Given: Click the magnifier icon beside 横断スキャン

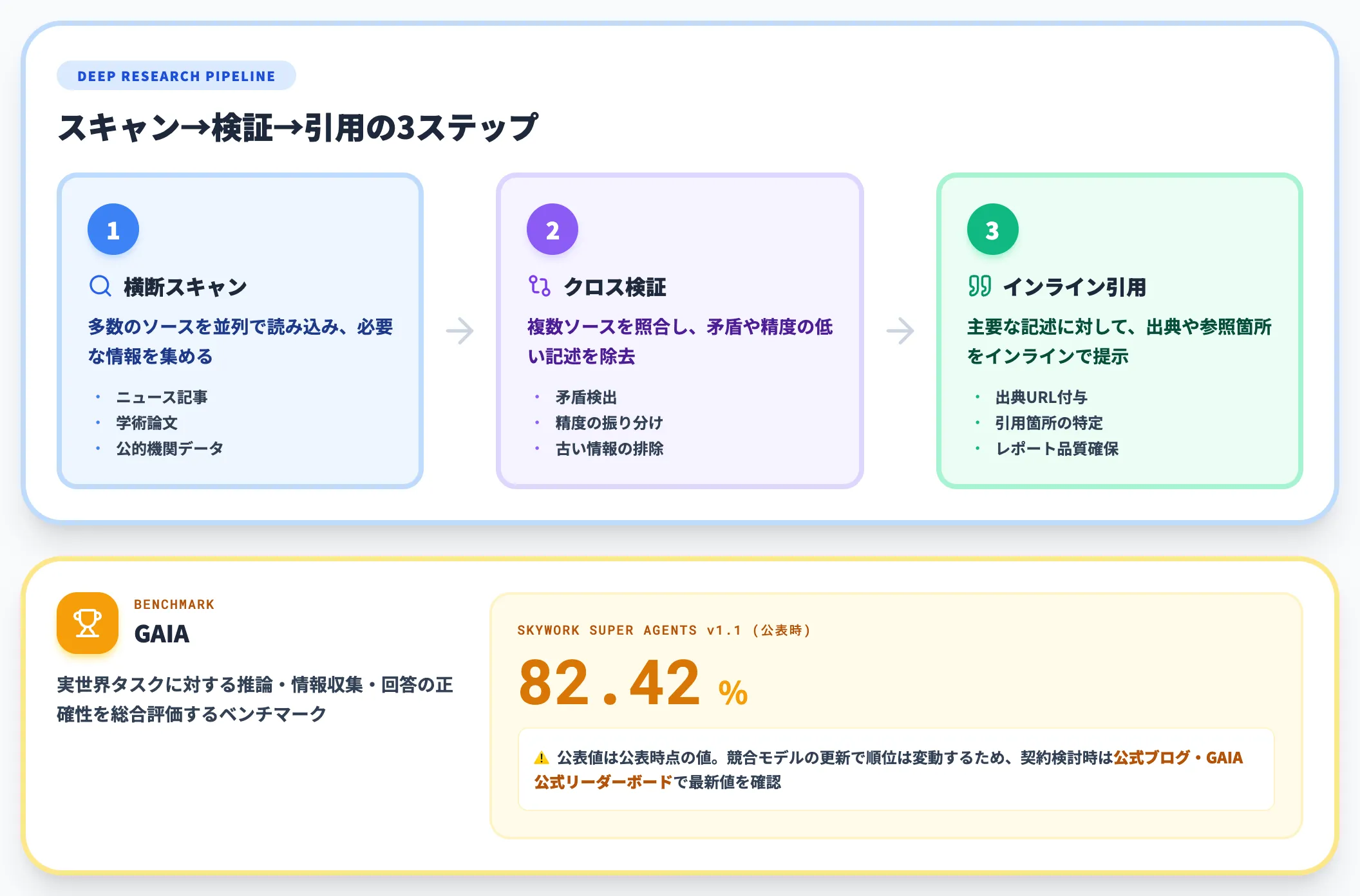Looking at the screenshot, I should 100,286.
